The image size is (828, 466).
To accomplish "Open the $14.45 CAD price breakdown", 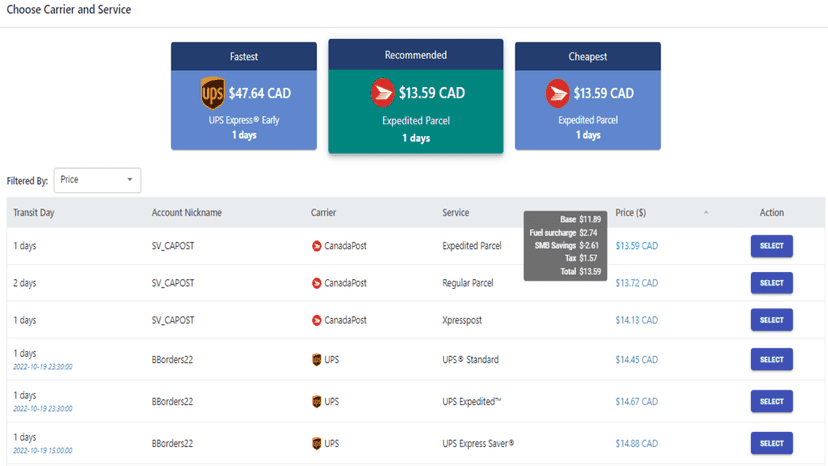I will (x=636, y=360).
